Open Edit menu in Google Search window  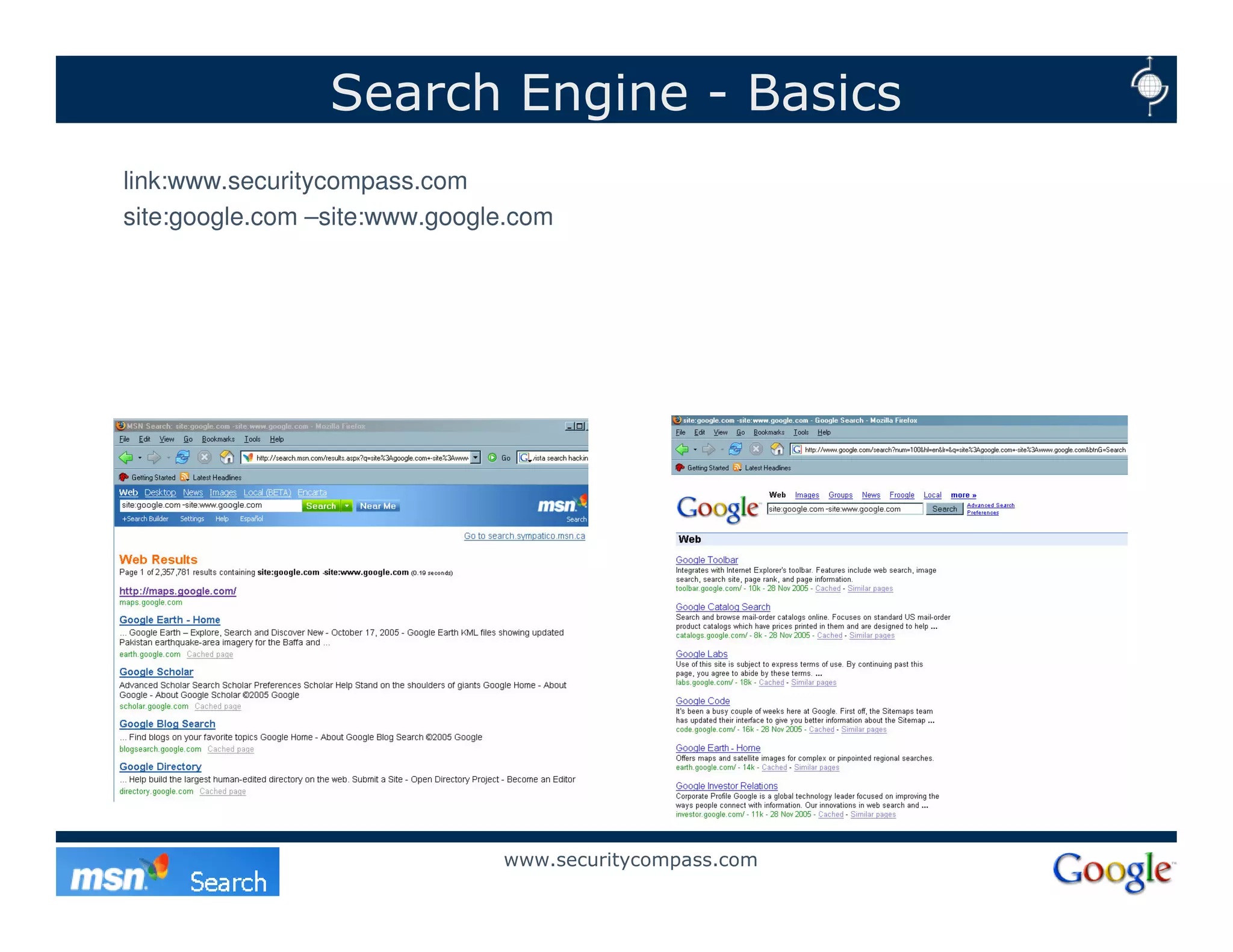[700, 433]
